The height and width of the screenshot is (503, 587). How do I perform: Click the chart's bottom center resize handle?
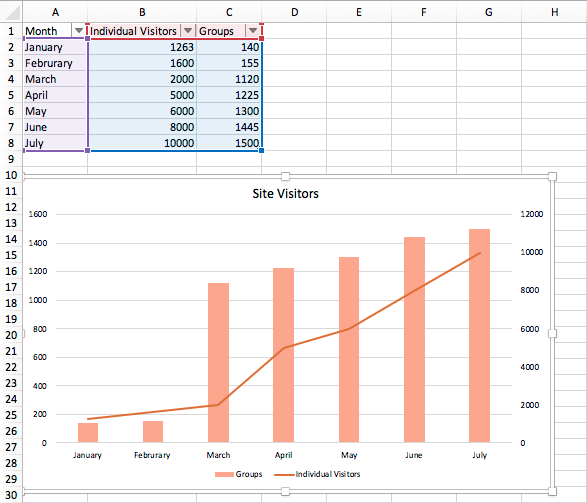285,491
